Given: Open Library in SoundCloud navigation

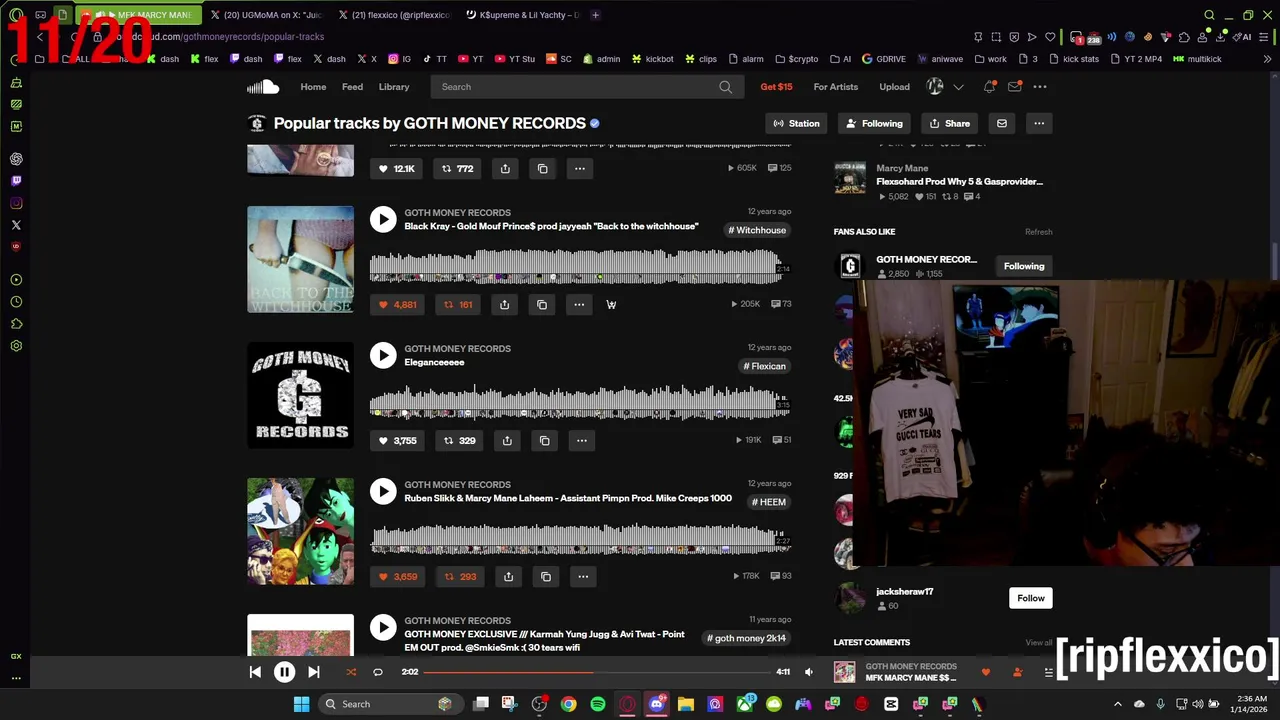Looking at the screenshot, I should [394, 87].
